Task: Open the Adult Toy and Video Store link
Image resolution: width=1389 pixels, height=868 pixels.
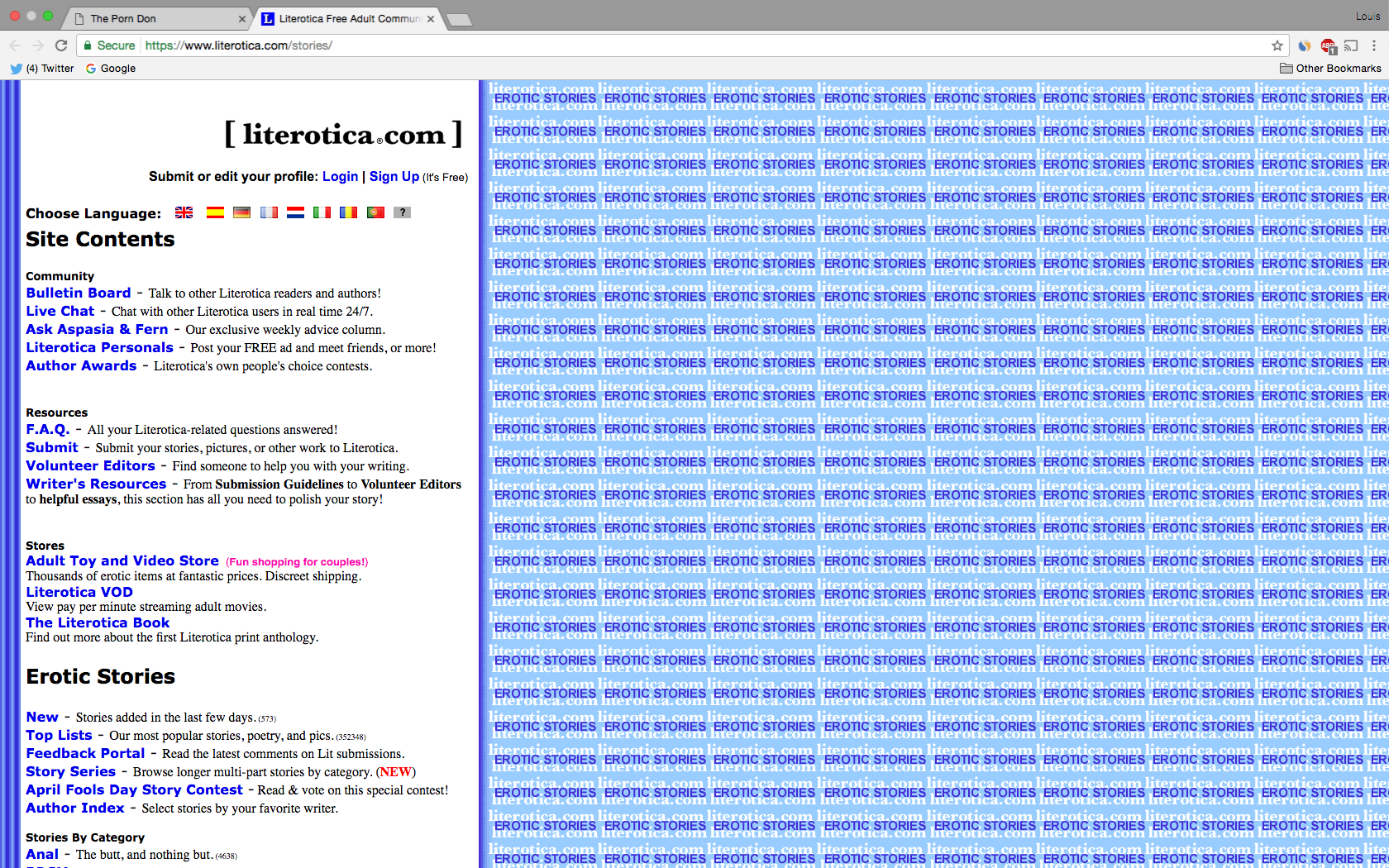Action: pyautogui.click(x=122, y=560)
